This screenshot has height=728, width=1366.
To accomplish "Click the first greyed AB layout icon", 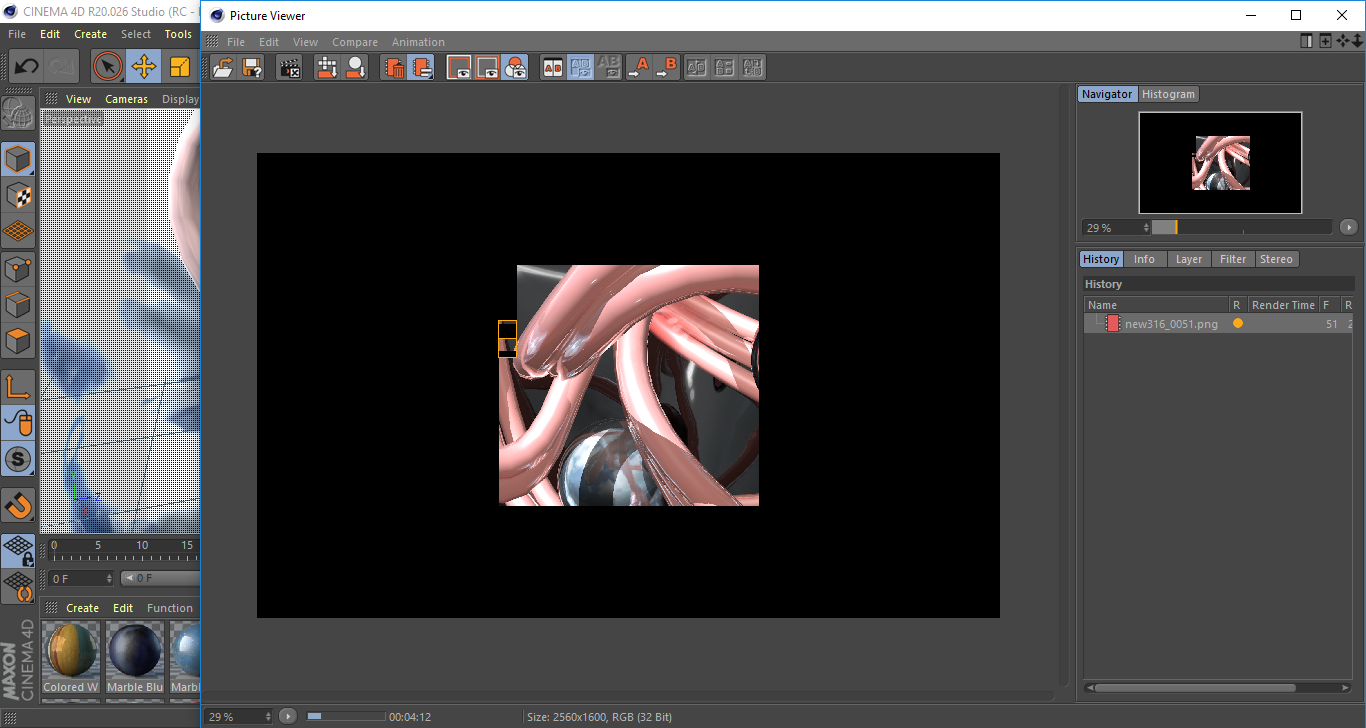I will click(x=697, y=67).
